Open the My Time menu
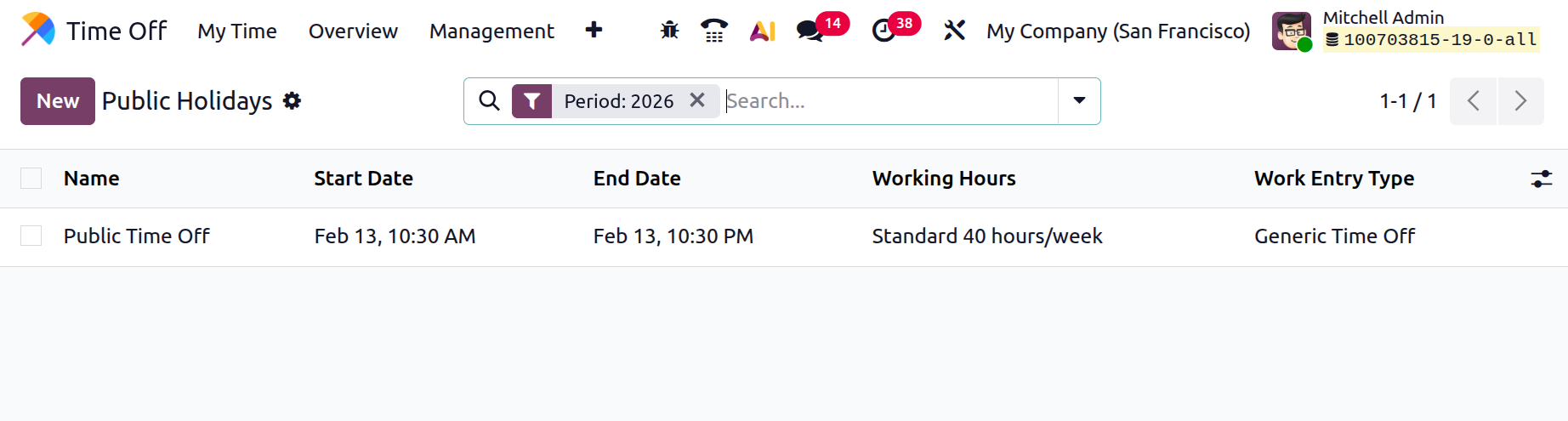The image size is (1568, 421). tap(237, 31)
